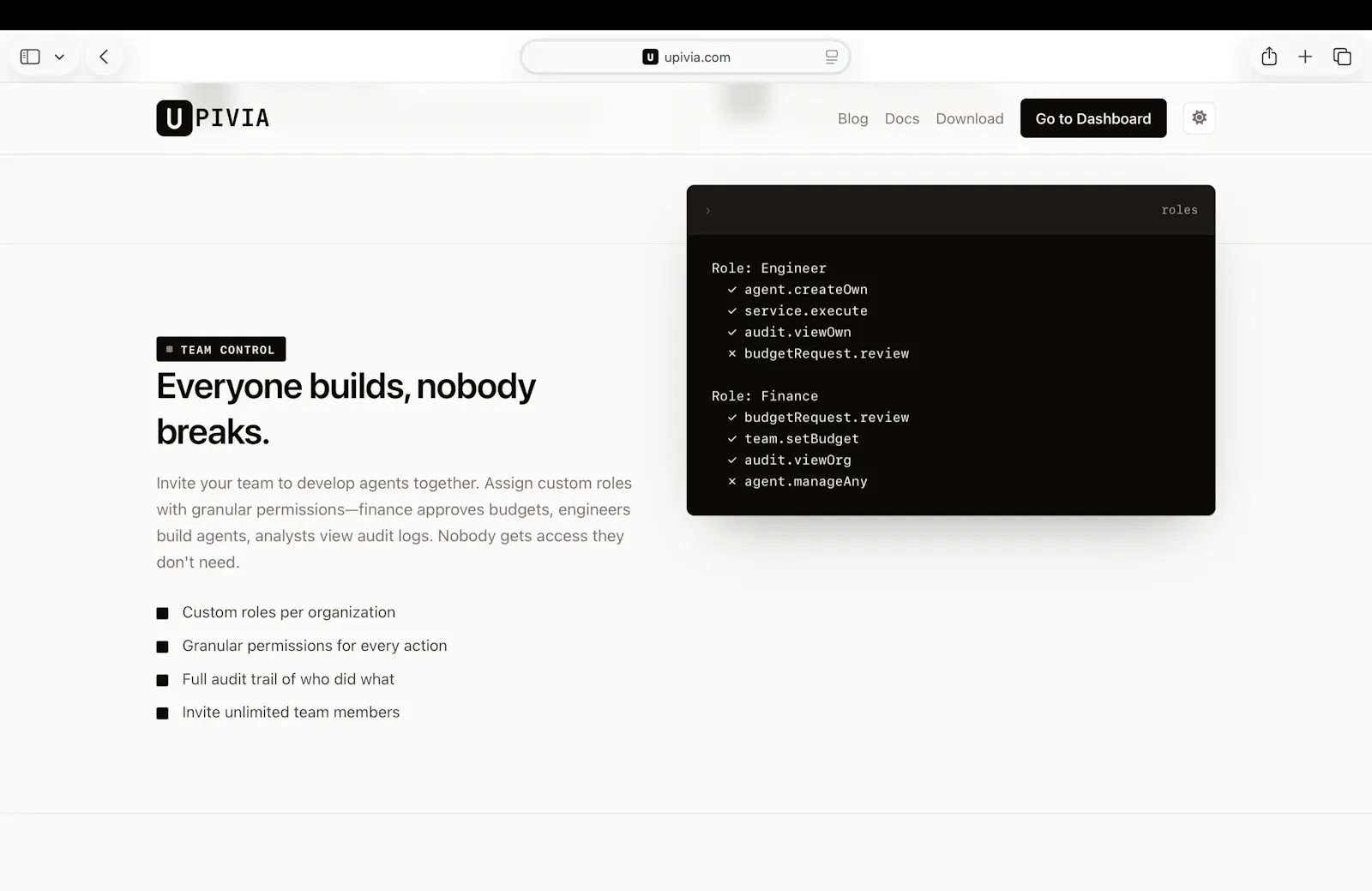Open the Download link
The width and height of the screenshot is (1372, 891).
pos(969,118)
